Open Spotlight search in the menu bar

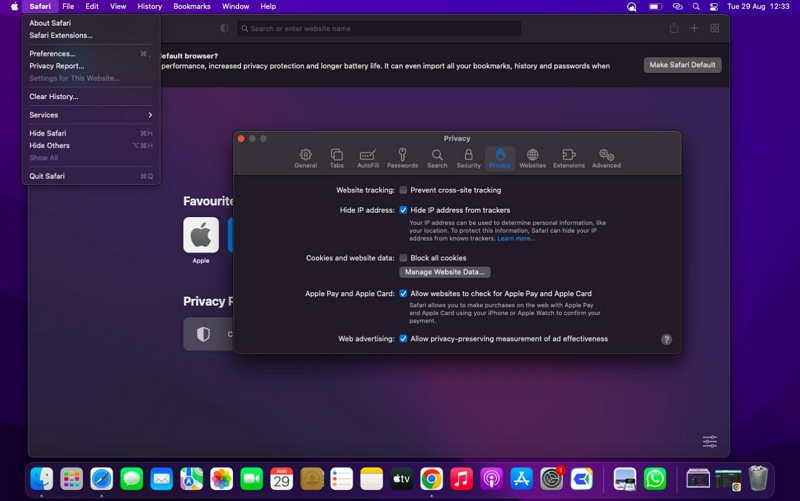[x=696, y=7]
